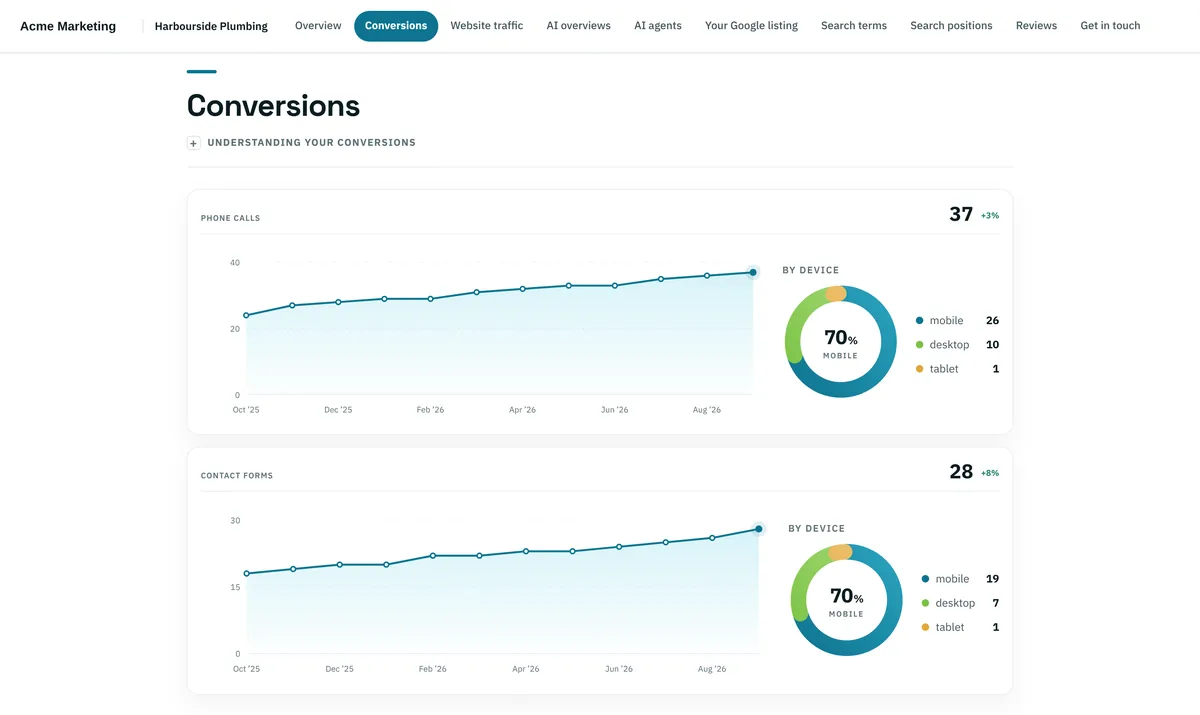Click contact forms total value 28

coord(961,472)
